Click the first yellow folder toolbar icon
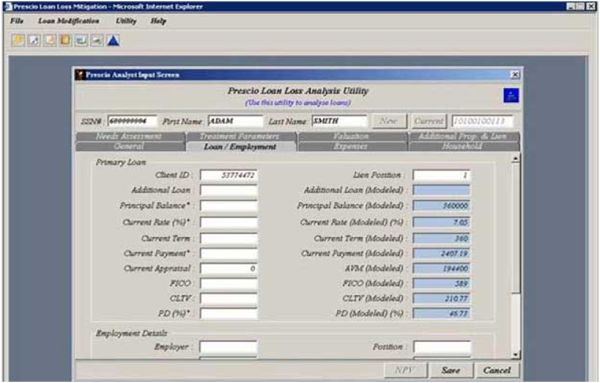The width and height of the screenshot is (600, 383). (18, 40)
